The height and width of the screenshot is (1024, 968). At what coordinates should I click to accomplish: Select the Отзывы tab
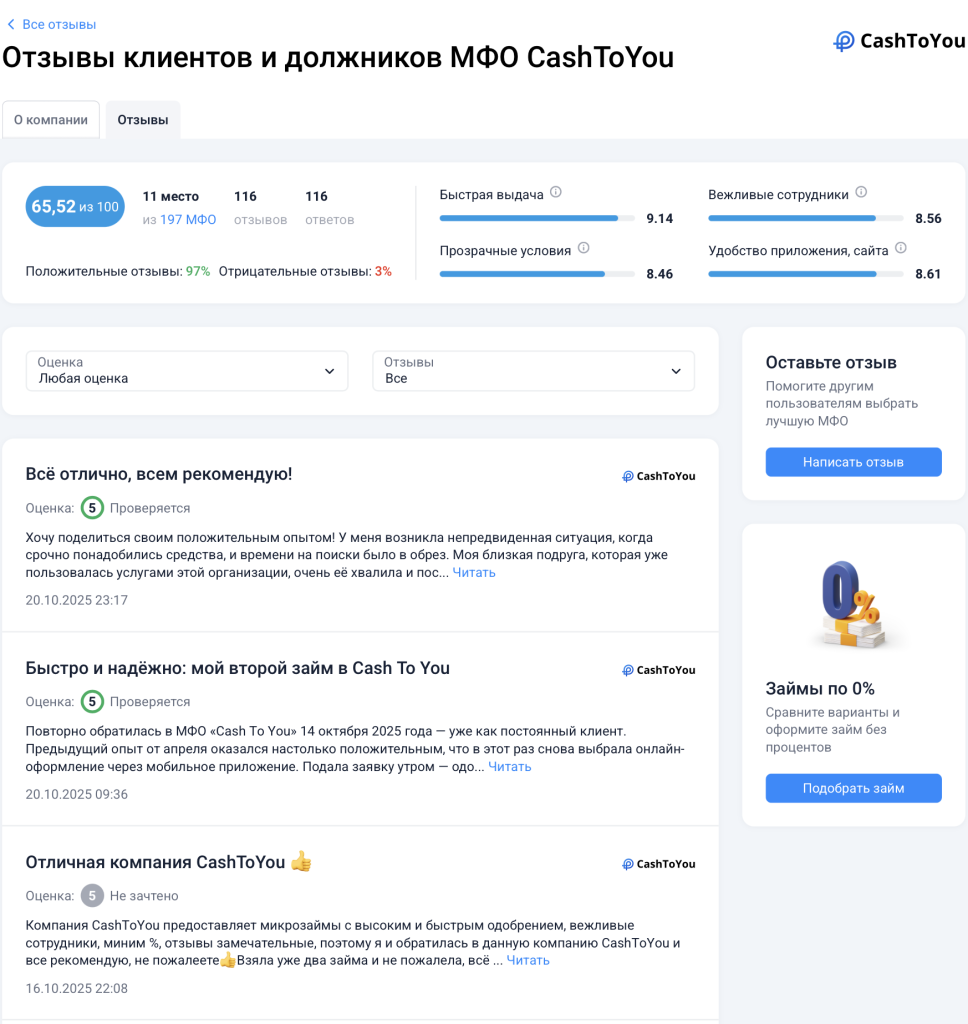(x=143, y=120)
